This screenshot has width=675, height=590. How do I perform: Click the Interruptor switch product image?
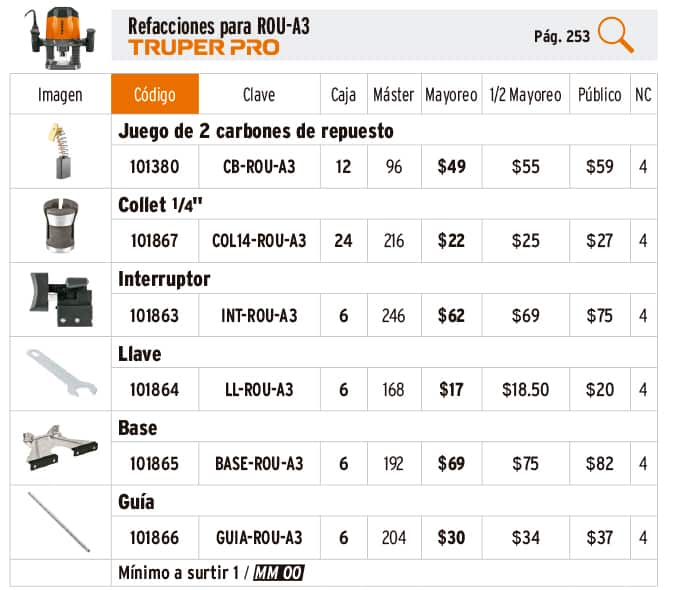59,299
